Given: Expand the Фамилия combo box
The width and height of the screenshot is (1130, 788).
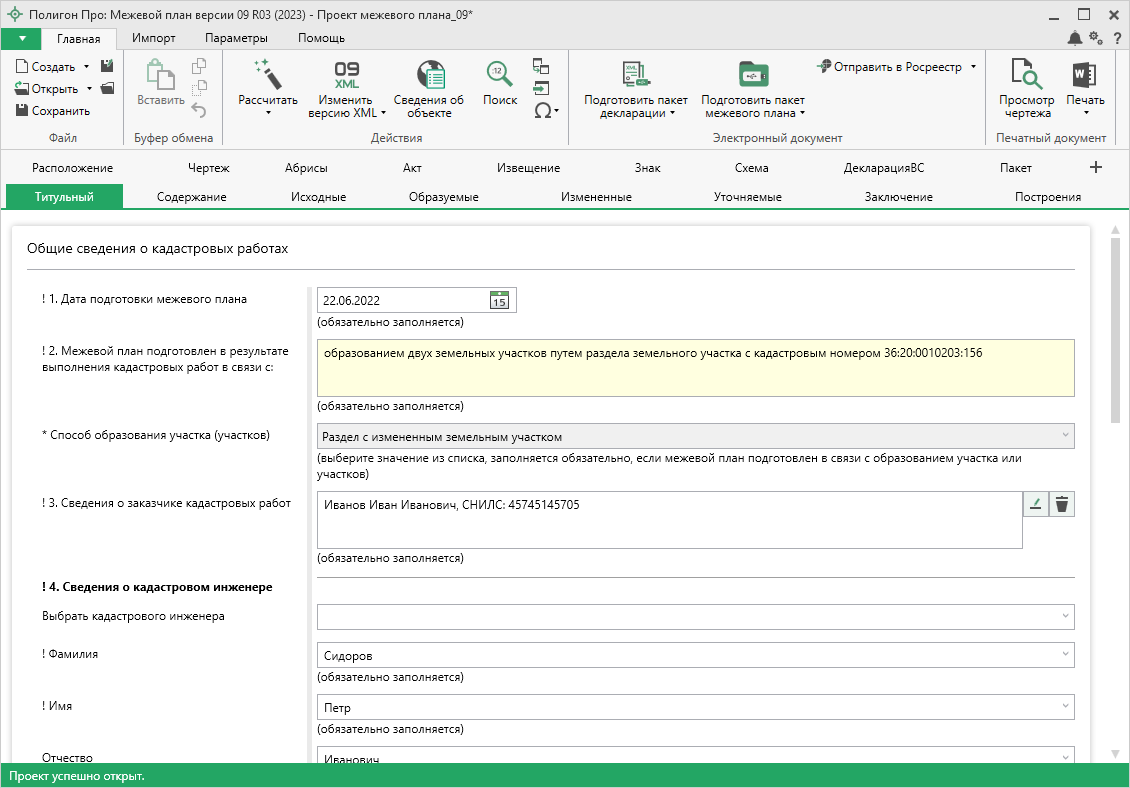Looking at the screenshot, I should click(1064, 655).
